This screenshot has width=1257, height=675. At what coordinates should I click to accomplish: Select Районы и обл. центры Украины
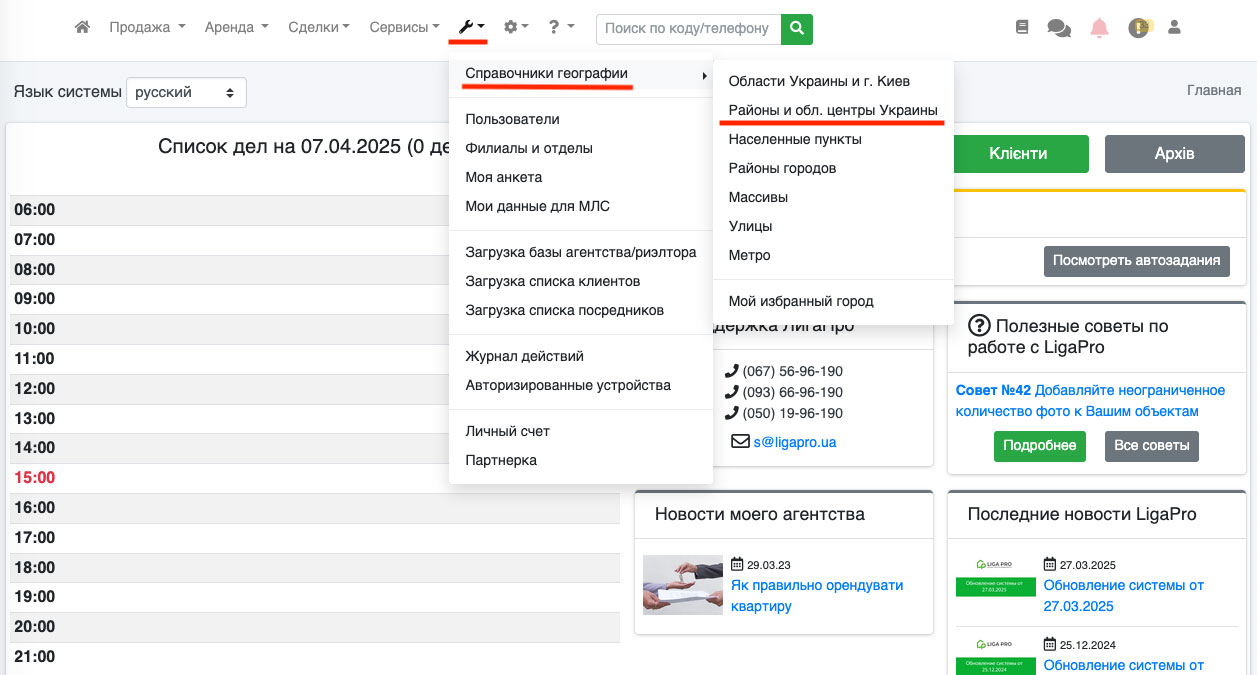(x=832, y=110)
